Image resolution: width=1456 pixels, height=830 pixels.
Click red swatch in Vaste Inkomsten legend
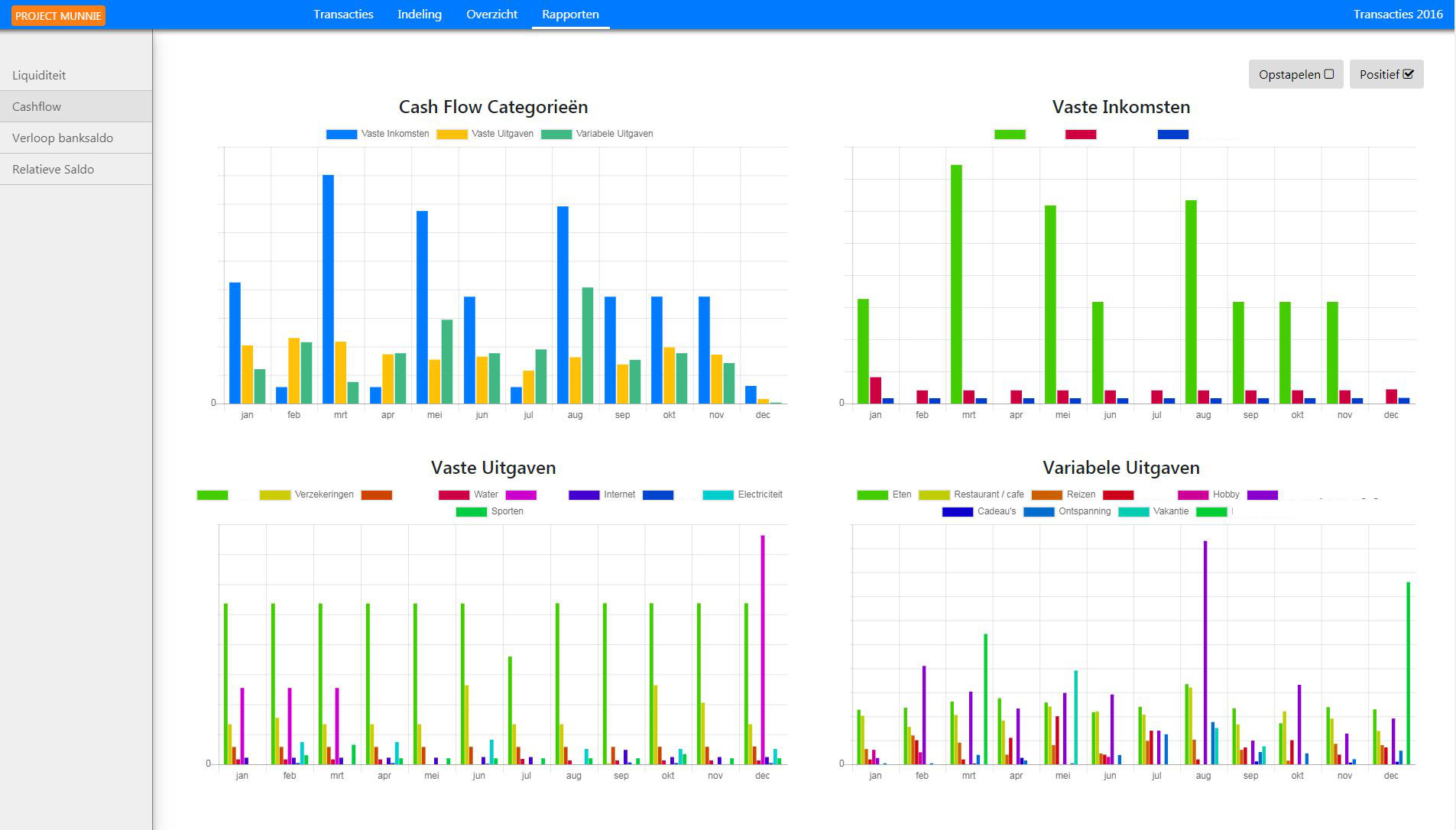click(x=1081, y=135)
